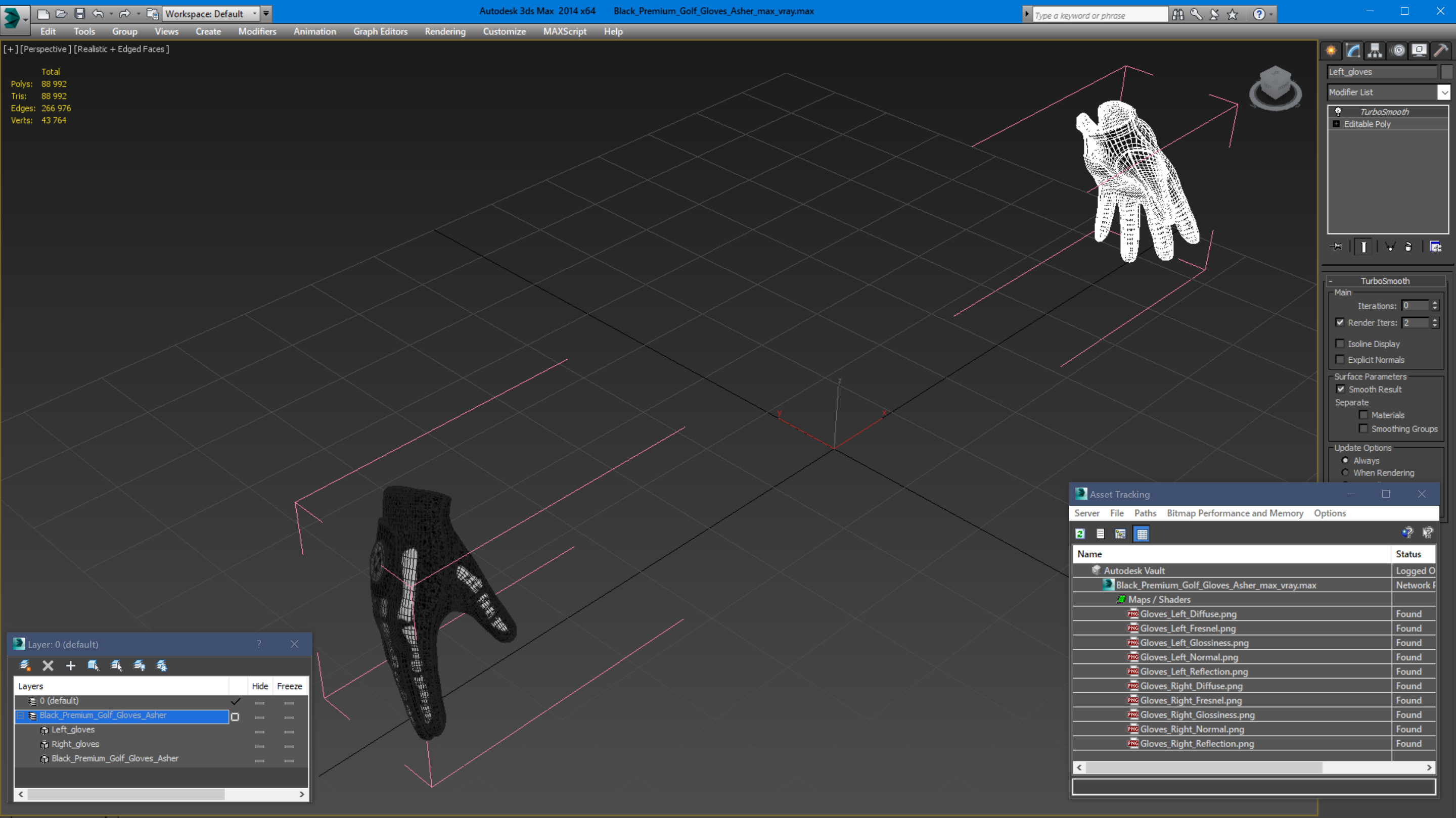Enable Separate by Materials checkbox
Viewport: 1456px width, 818px height.
[1364, 415]
